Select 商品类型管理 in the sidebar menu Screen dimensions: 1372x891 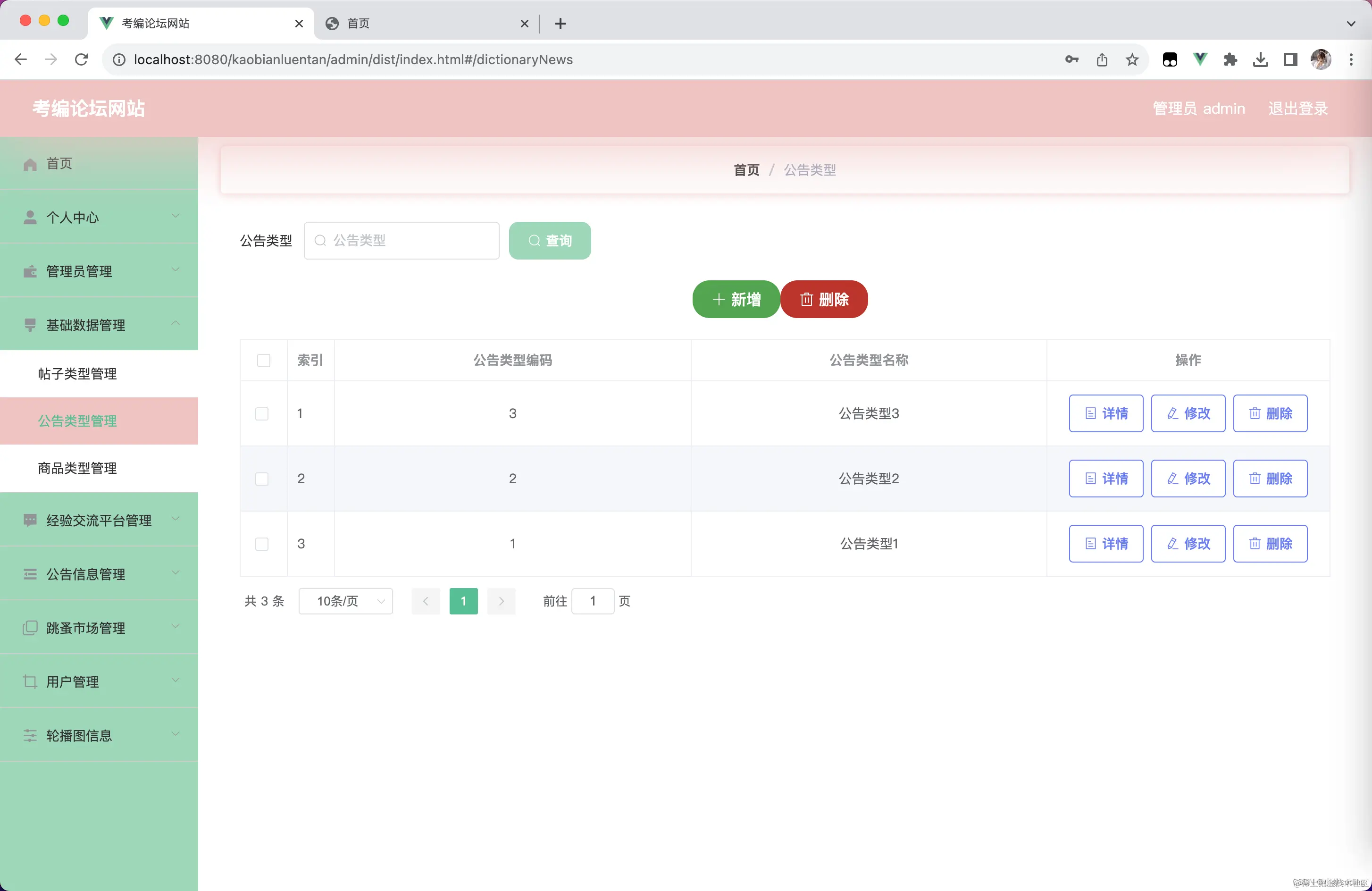[77, 468]
